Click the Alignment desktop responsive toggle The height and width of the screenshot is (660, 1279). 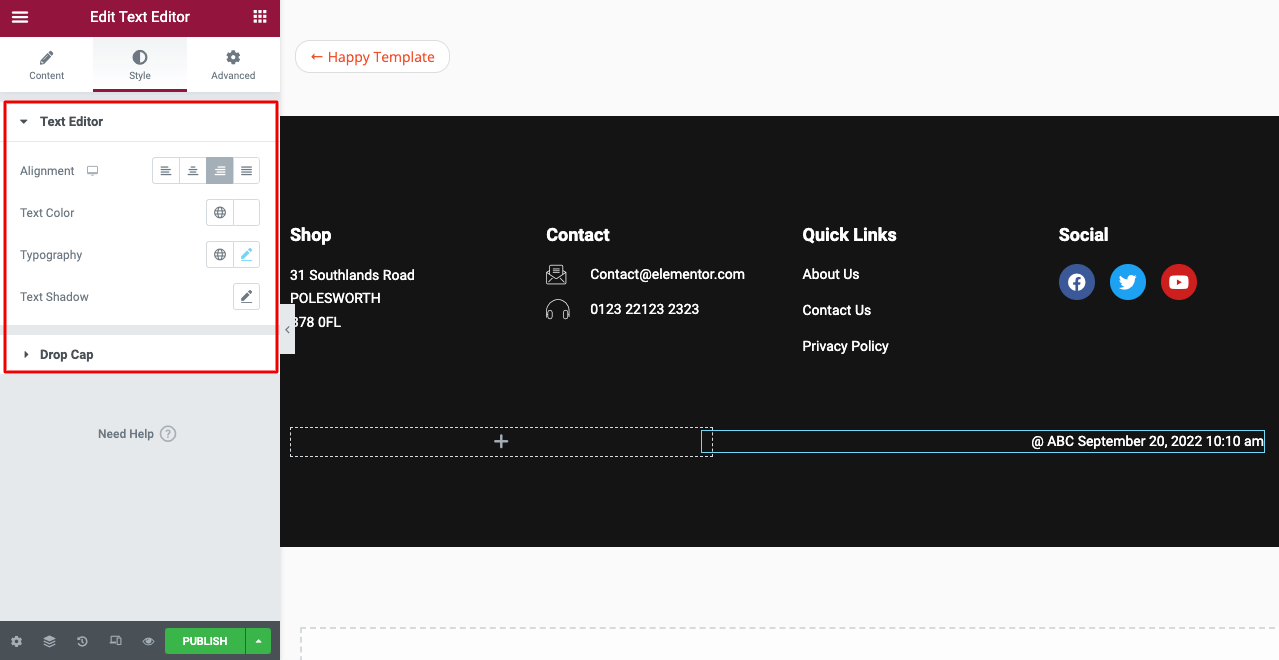coord(92,170)
